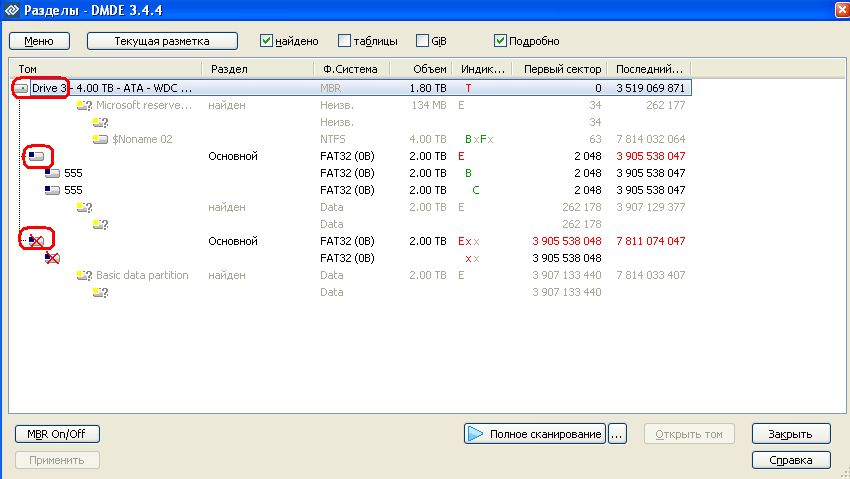
Task: Click the 7 814 032 064 value
Action: coord(651,139)
